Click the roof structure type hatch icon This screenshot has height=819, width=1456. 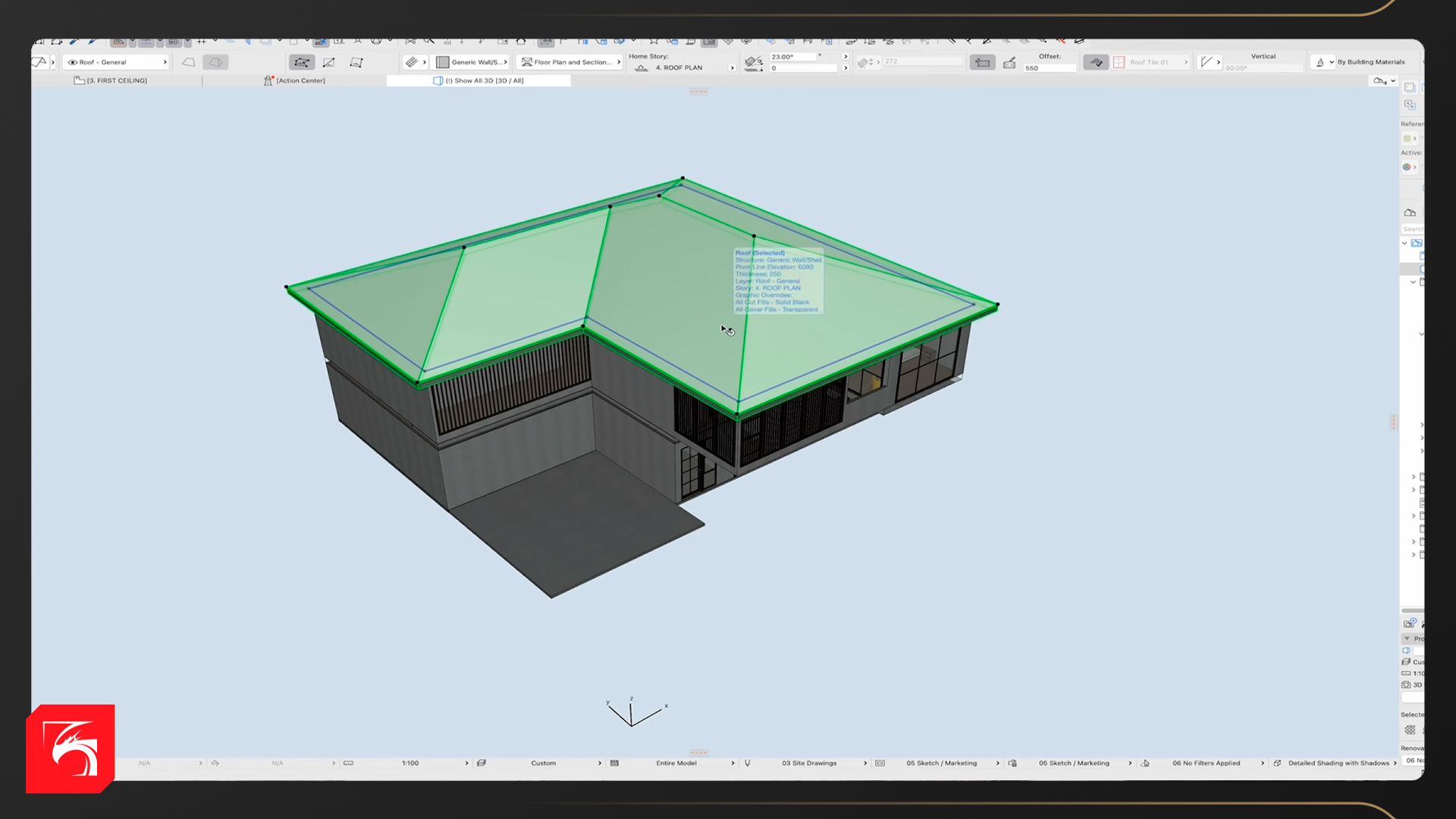click(412, 62)
